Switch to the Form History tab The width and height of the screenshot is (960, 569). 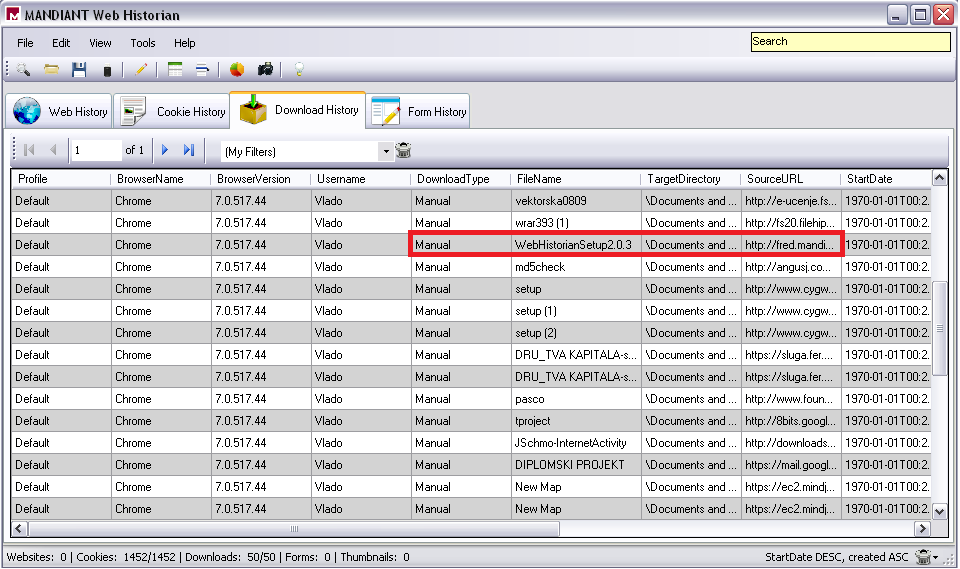point(418,112)
